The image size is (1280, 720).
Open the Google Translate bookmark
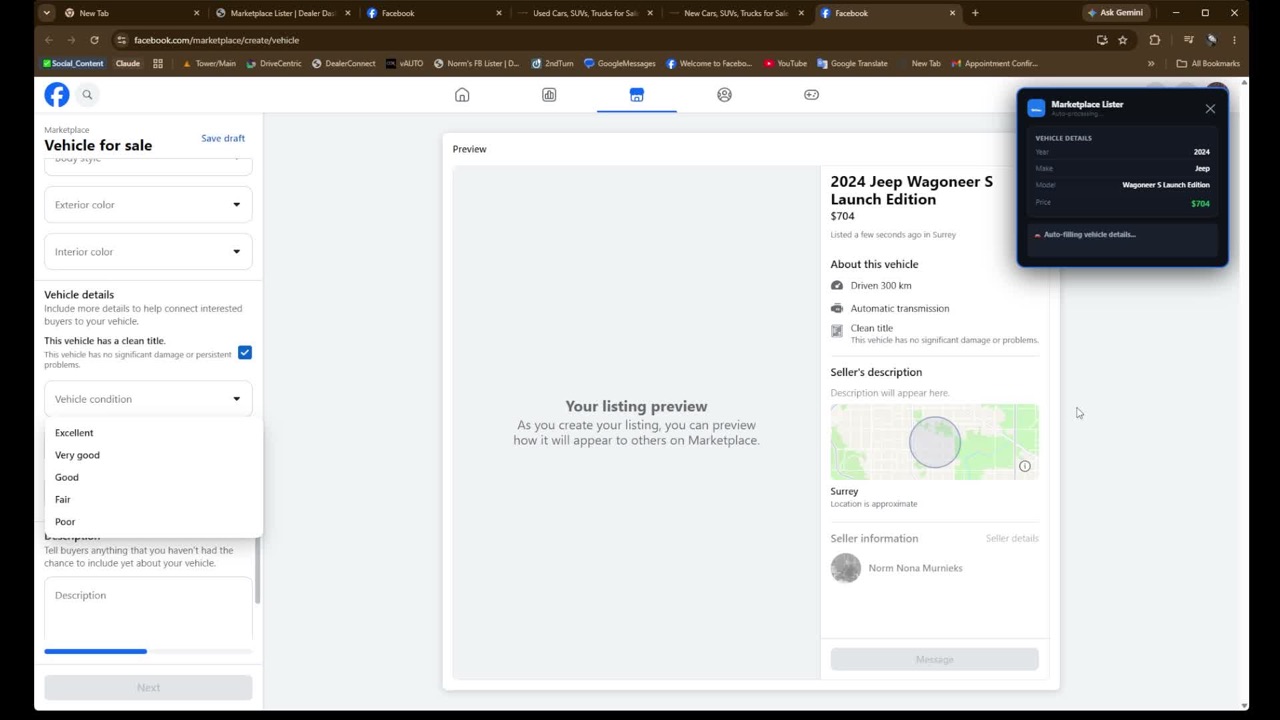[852, 63]
